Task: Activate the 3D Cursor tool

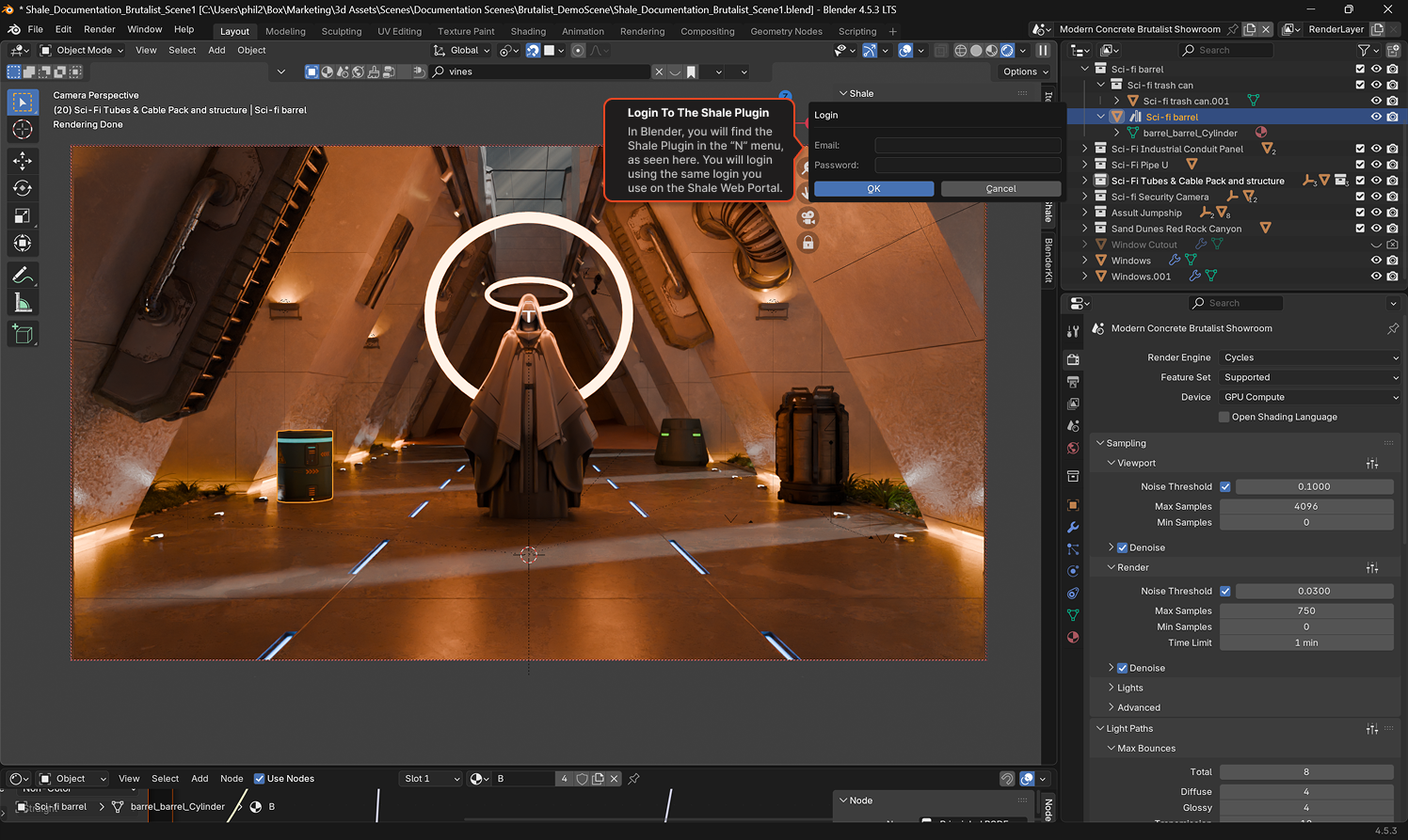Action: tap(23, 130)
